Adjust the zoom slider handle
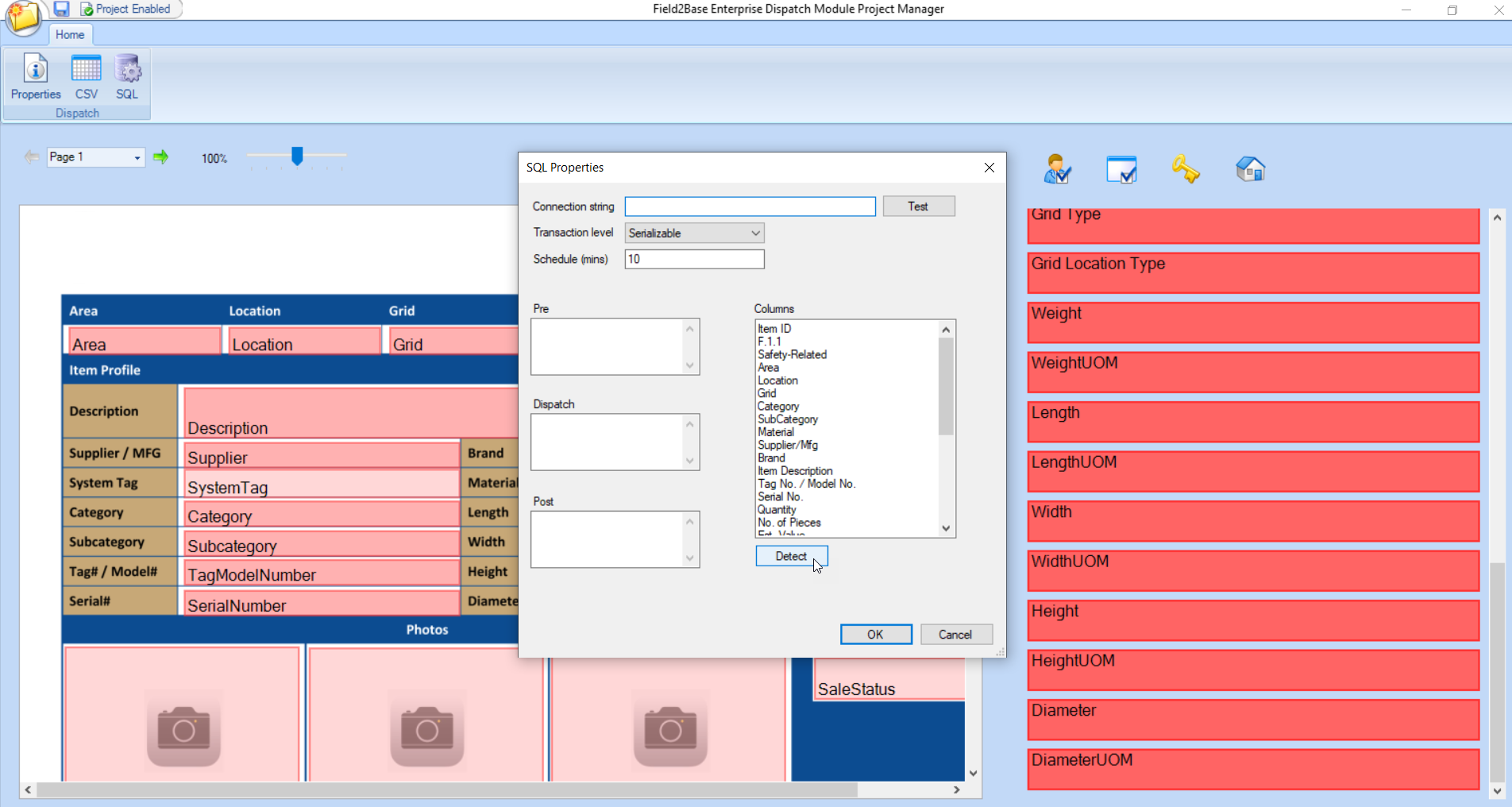Screen dimensions: 1512x807 [x=297, y=156]
